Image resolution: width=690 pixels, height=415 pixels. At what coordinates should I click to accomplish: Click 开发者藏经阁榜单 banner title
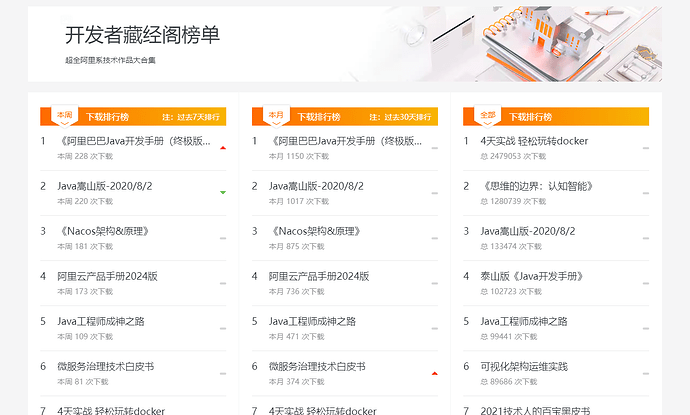coord(143,35)
